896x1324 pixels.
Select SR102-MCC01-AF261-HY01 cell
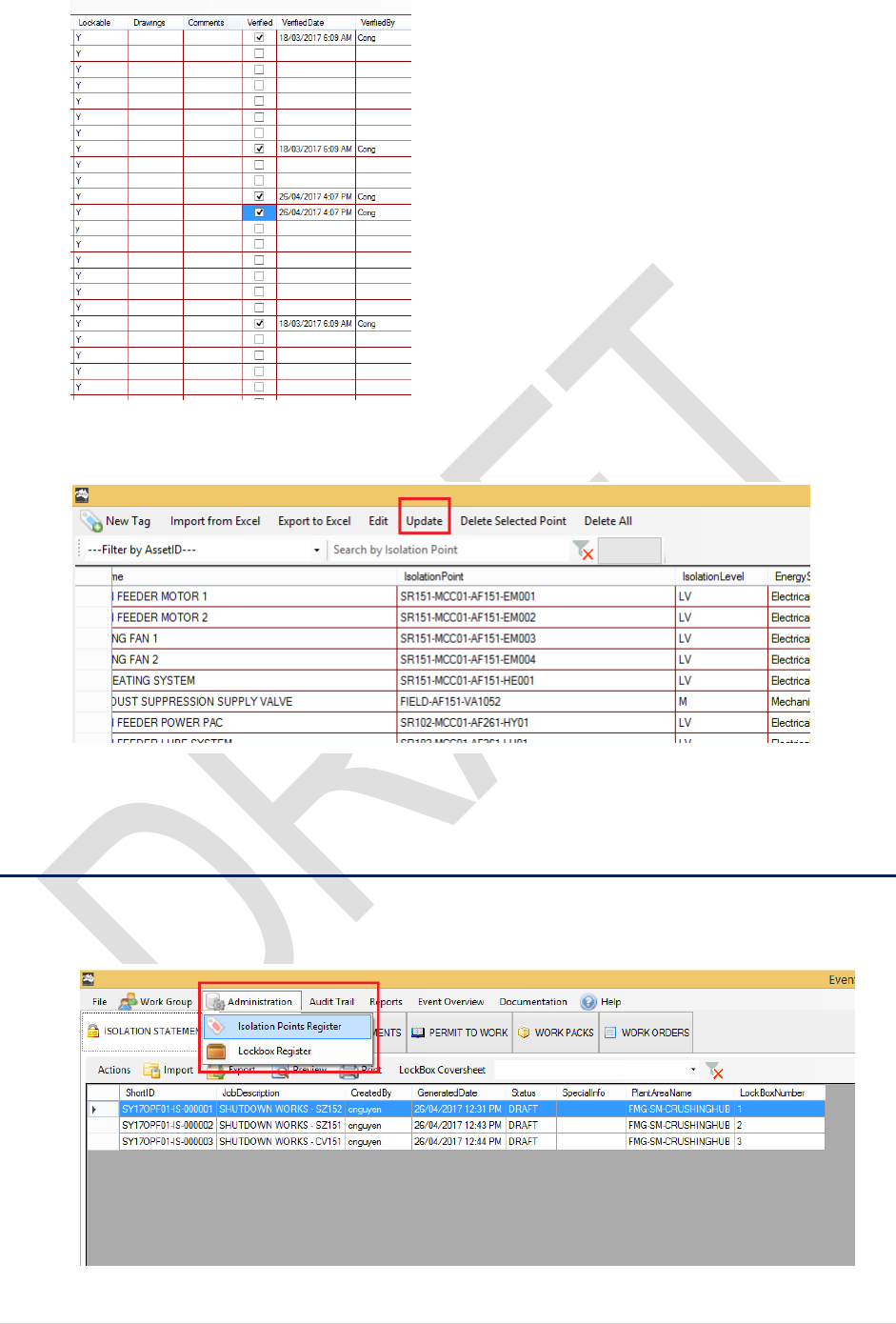(x=535, y=722)
